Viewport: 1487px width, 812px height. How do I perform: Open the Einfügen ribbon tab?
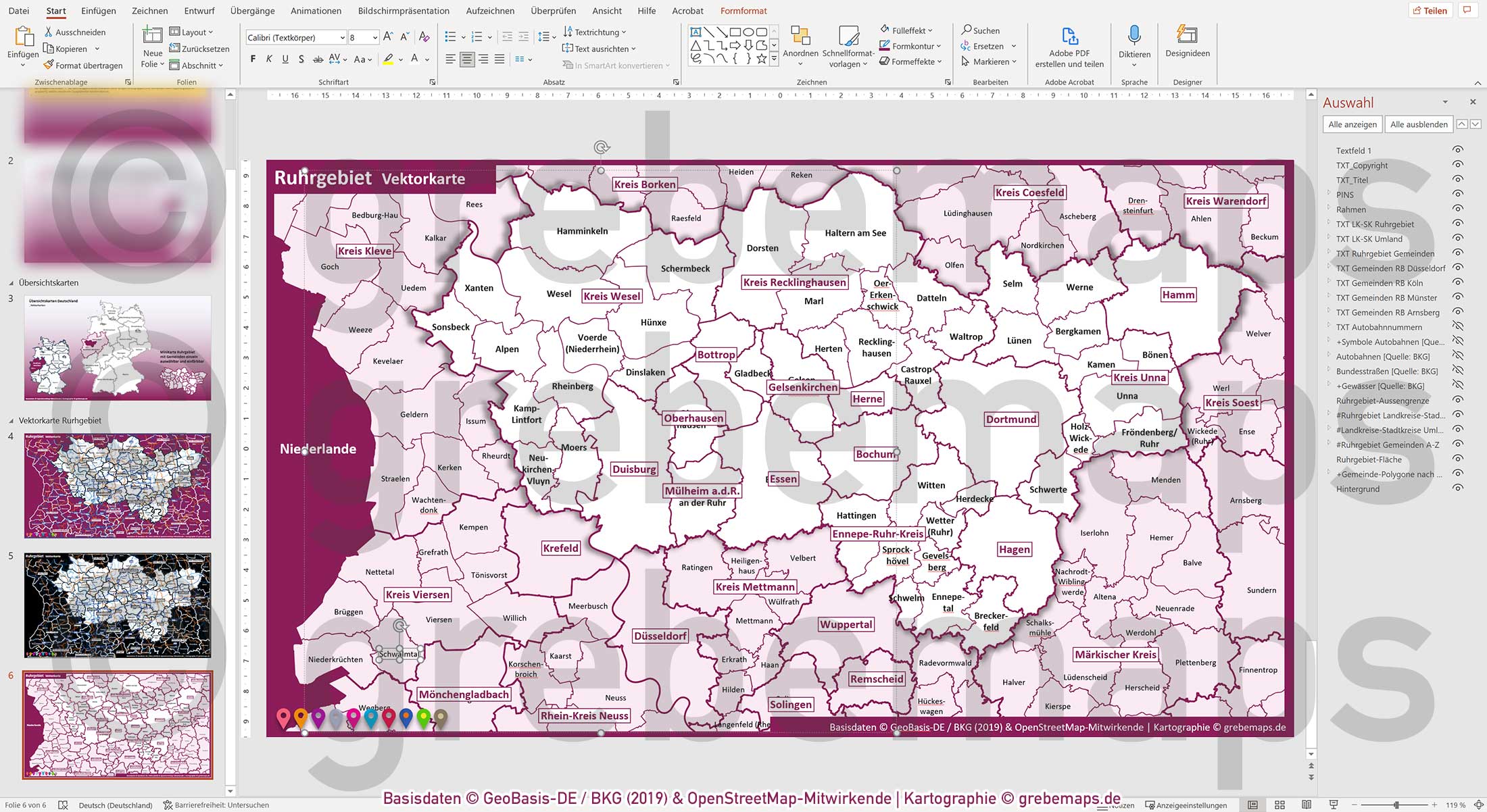point(98,11)
